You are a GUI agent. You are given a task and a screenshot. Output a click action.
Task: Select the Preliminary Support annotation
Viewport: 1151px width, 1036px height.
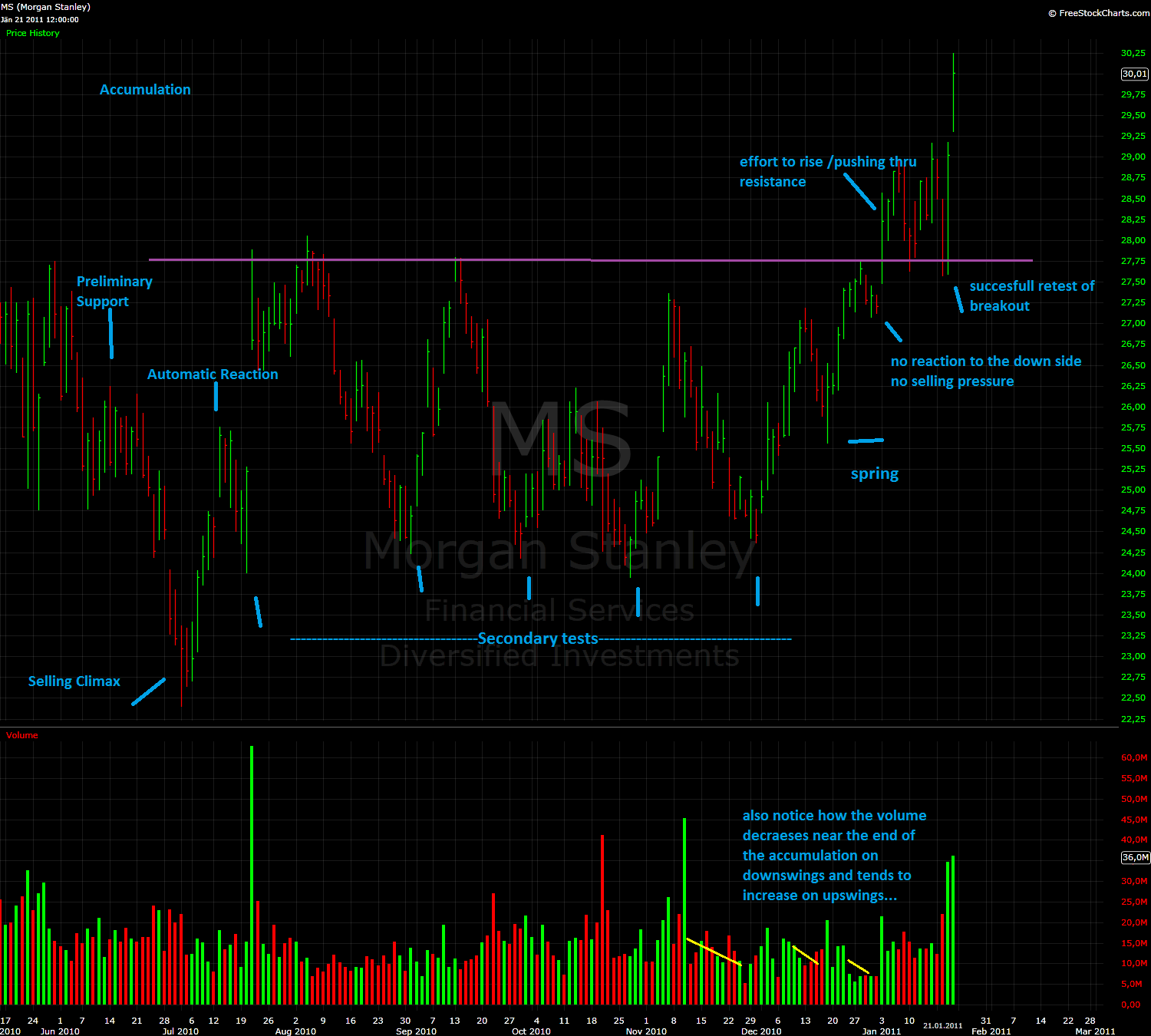pos(114,292)
